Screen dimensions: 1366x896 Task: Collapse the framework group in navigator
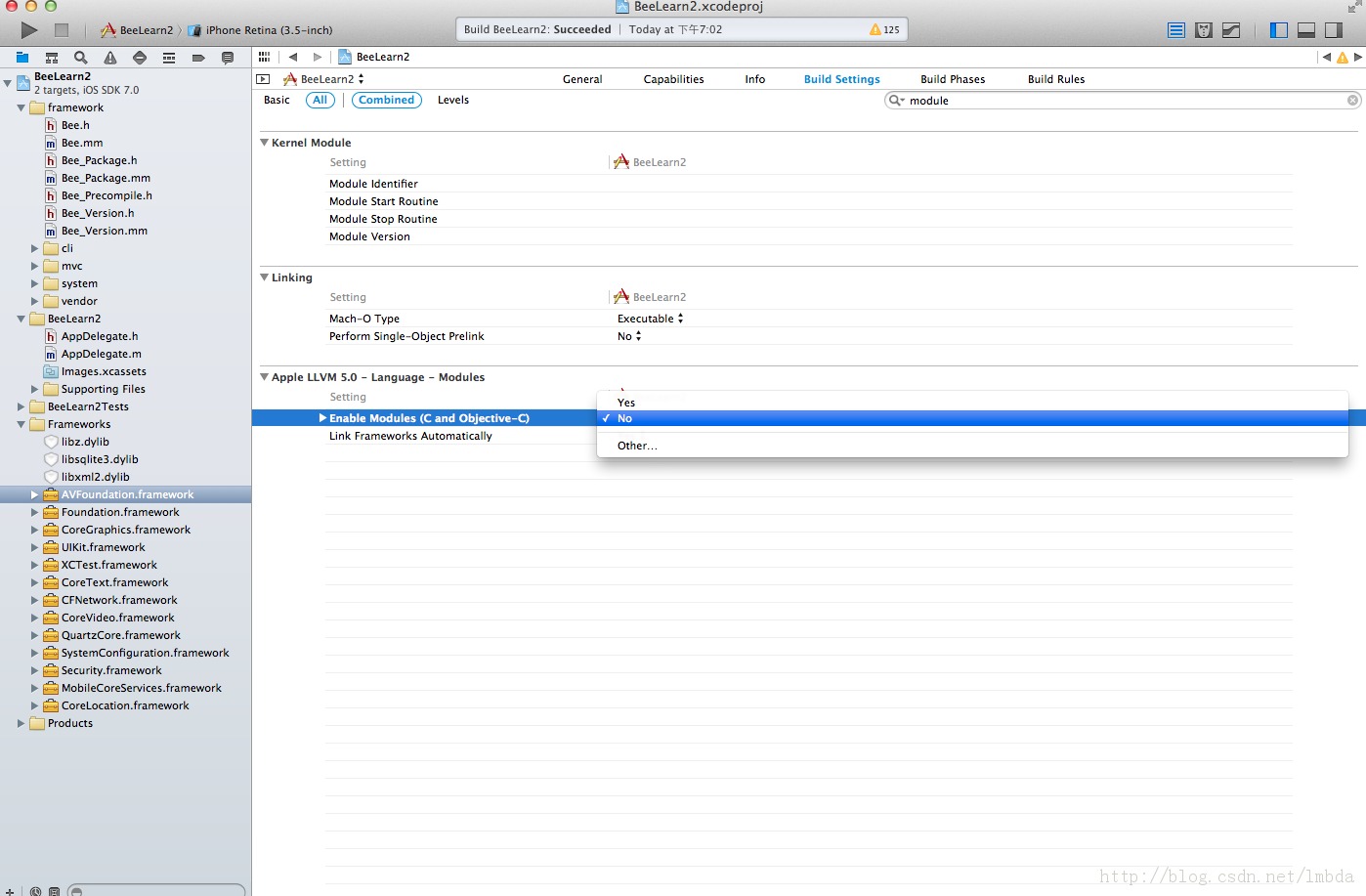click(x=21, y=107)
